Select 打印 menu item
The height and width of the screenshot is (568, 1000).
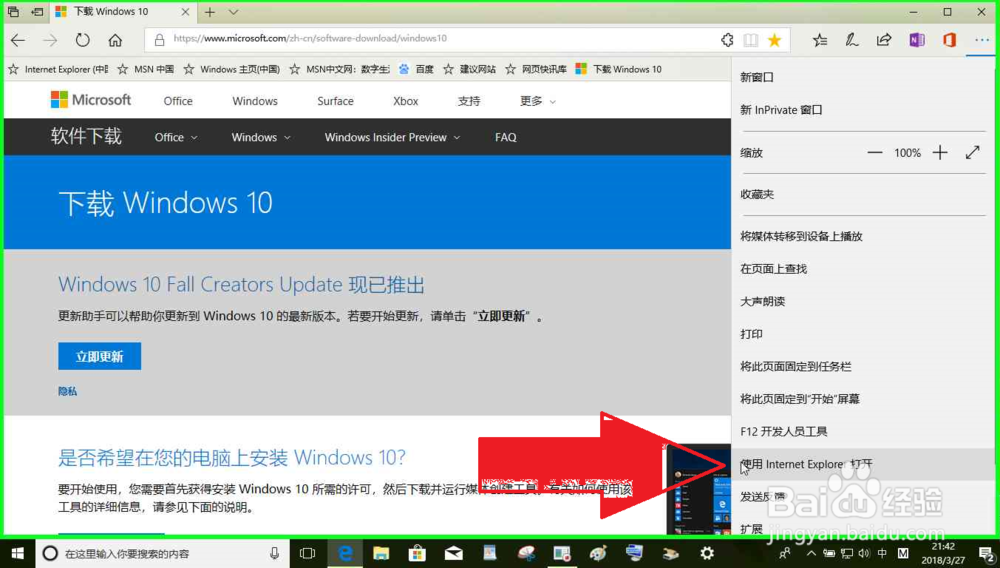point(863,333)
